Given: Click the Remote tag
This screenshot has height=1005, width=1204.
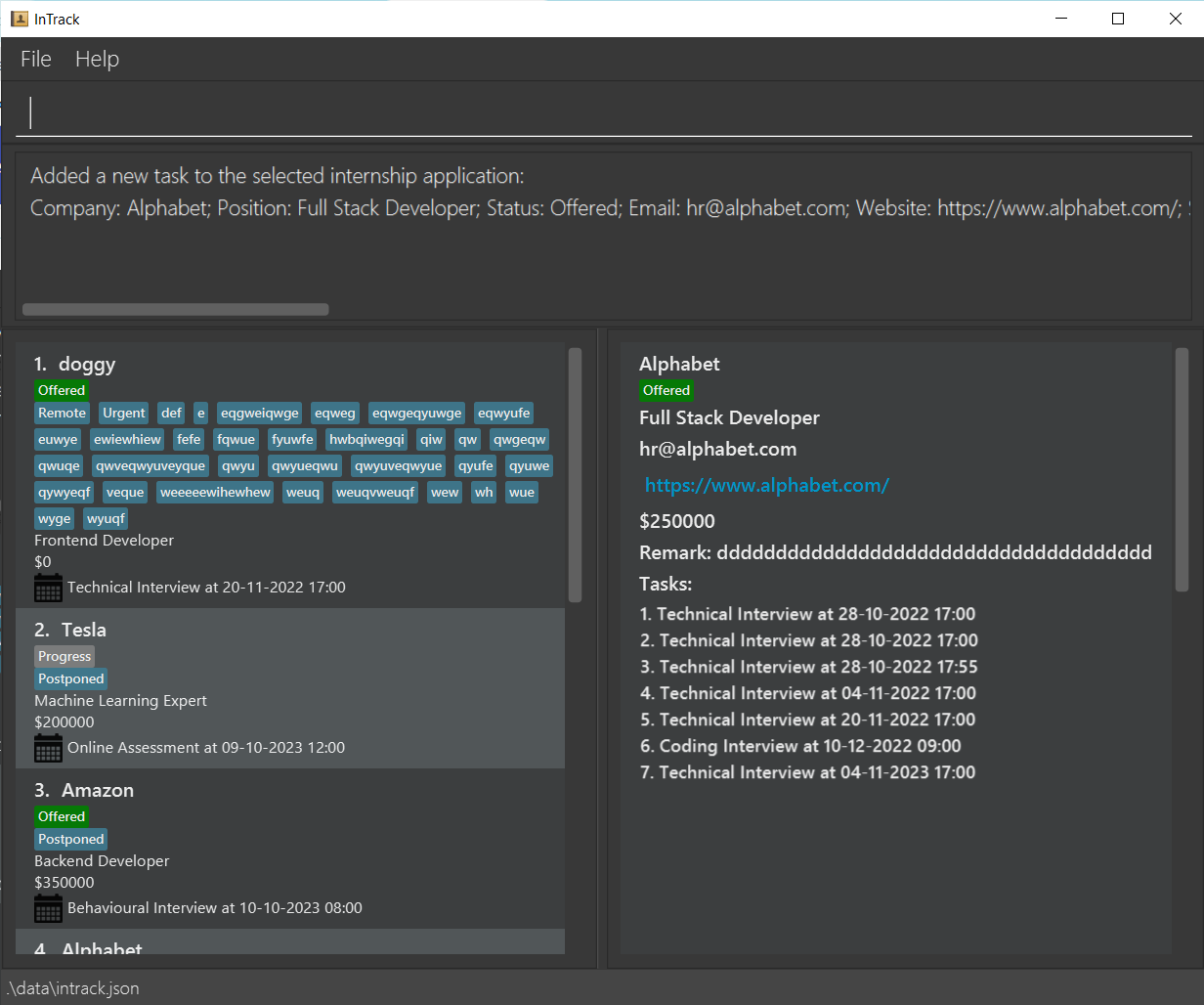Looking at the screenshot, I should [x=63, y=413].
